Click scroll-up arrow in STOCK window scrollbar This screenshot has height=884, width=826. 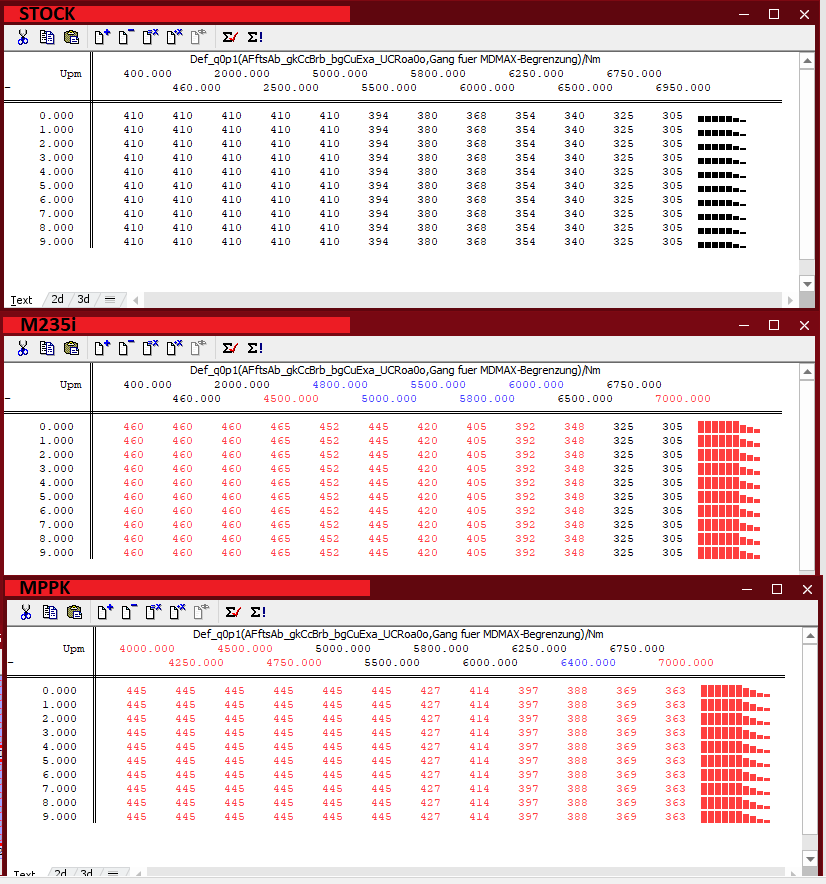click(x=807, y=61)
